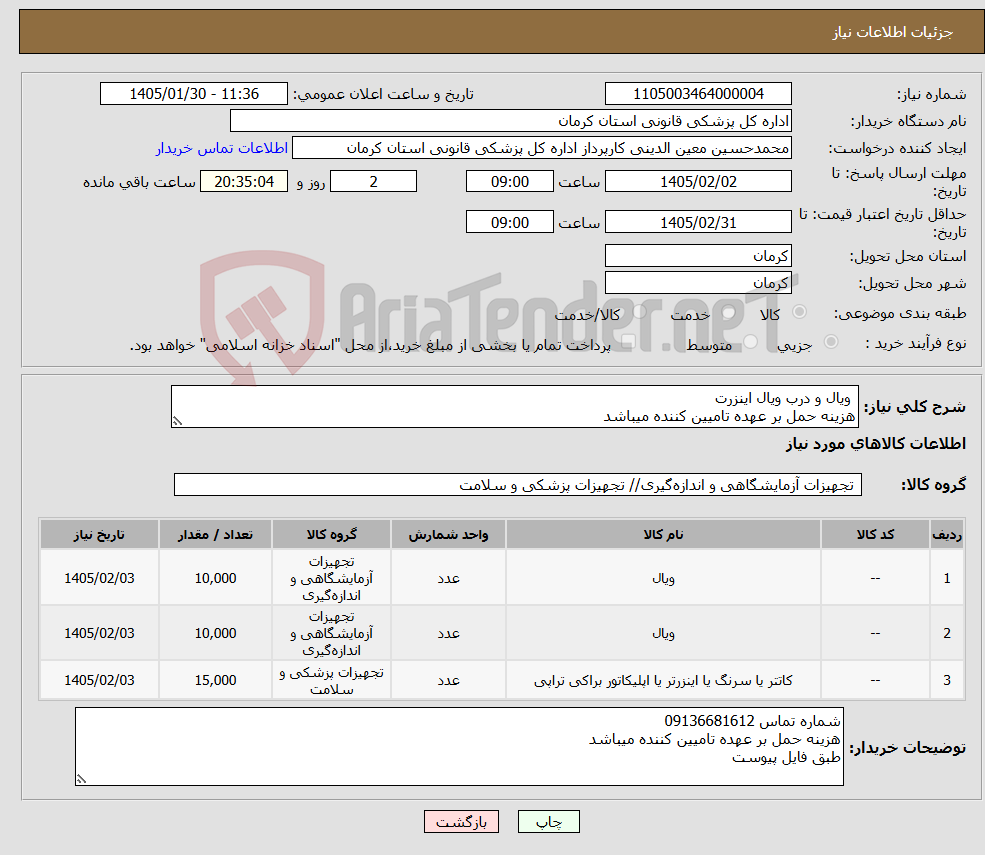The height and width of the screenshot is (855, 985).
Task: Click the delivery city field کرمان
Action: click(698, 283)
